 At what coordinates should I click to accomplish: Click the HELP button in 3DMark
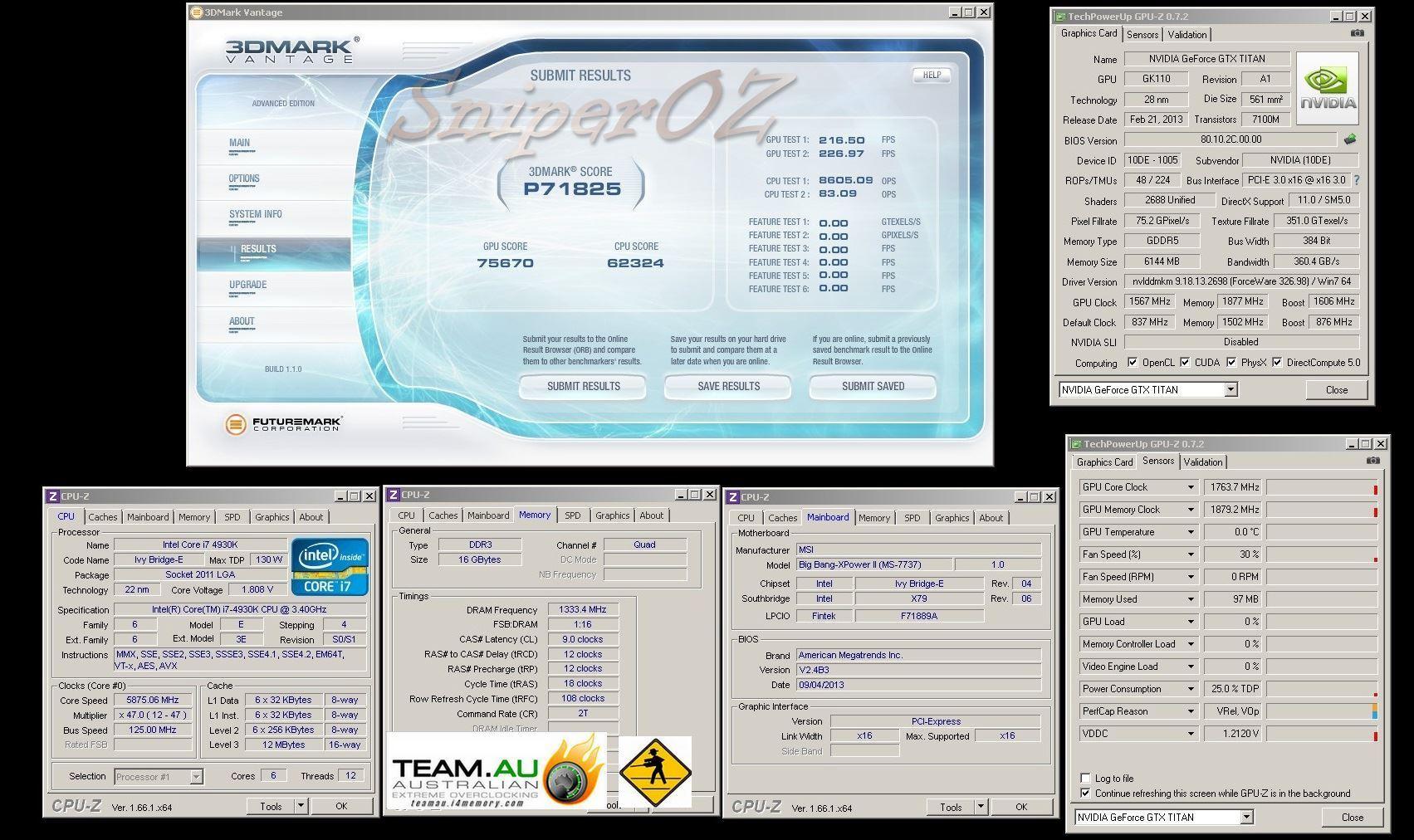[932, 75]
